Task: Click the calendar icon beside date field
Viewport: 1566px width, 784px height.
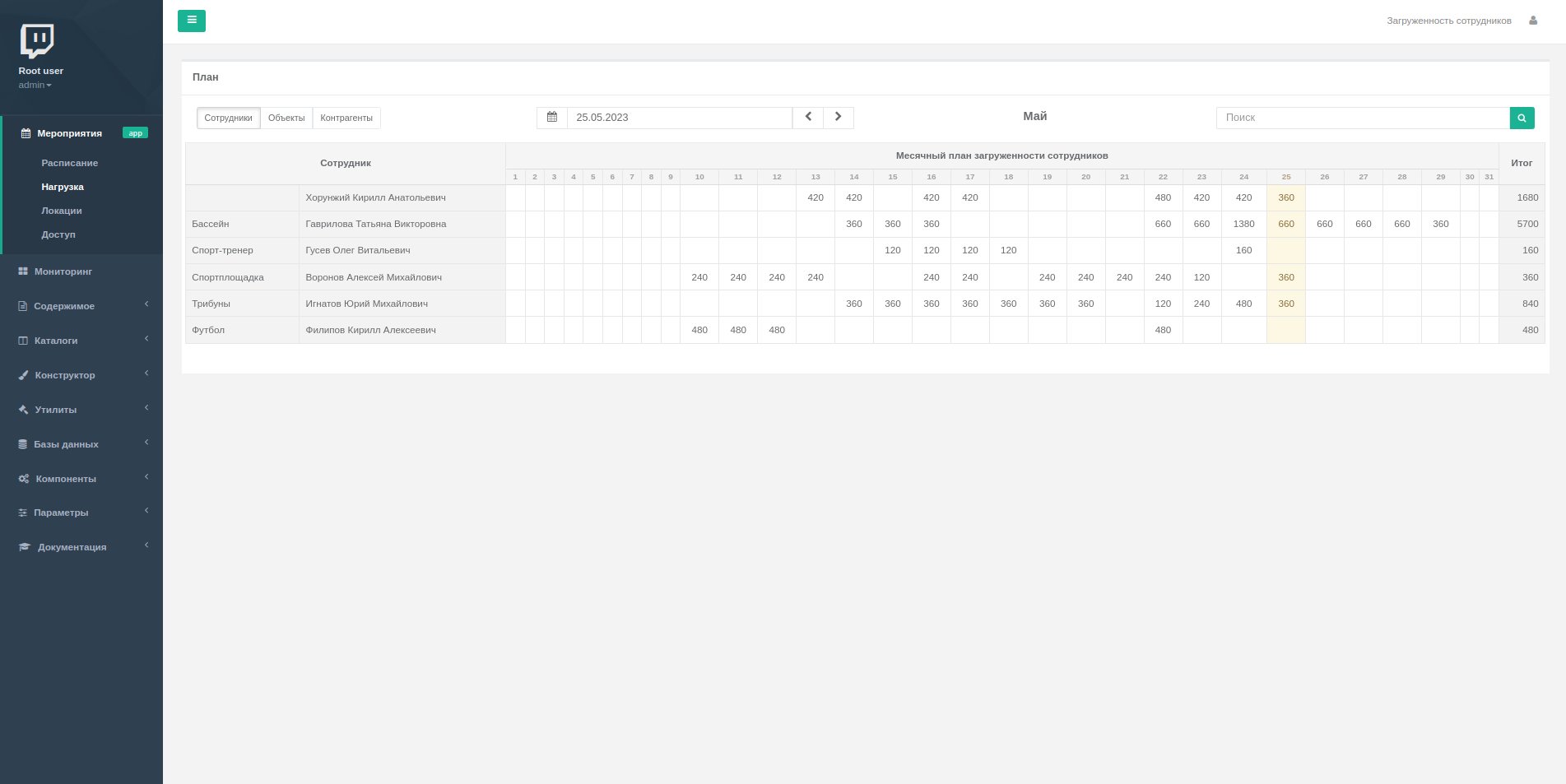Action: (552, 118)
